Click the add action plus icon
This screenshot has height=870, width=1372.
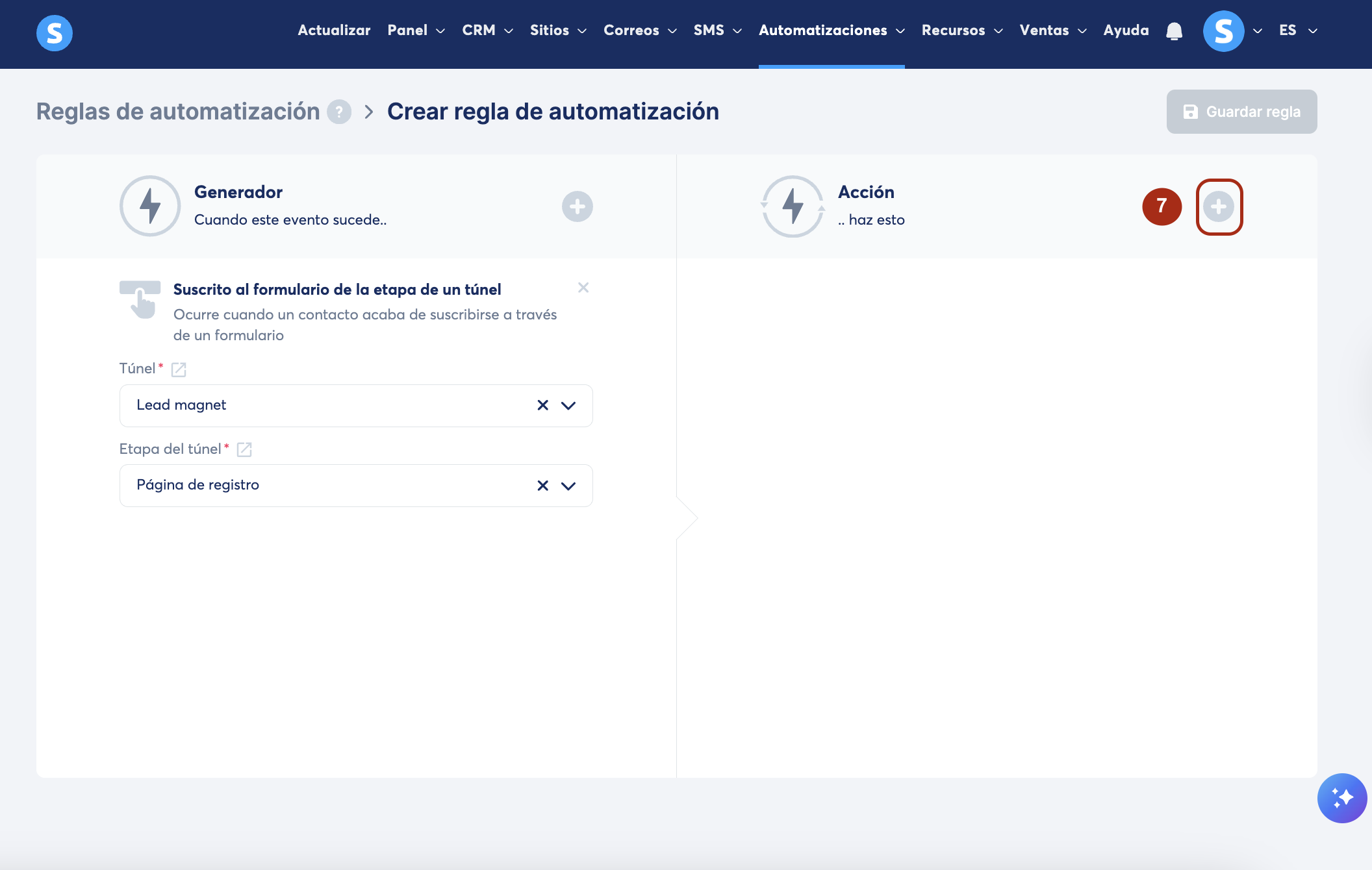point(1219,206)
